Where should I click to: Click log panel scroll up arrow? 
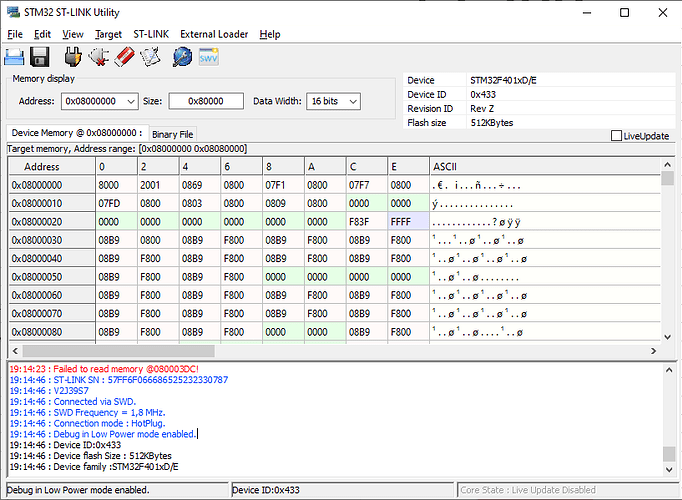(x=669, y=370)
